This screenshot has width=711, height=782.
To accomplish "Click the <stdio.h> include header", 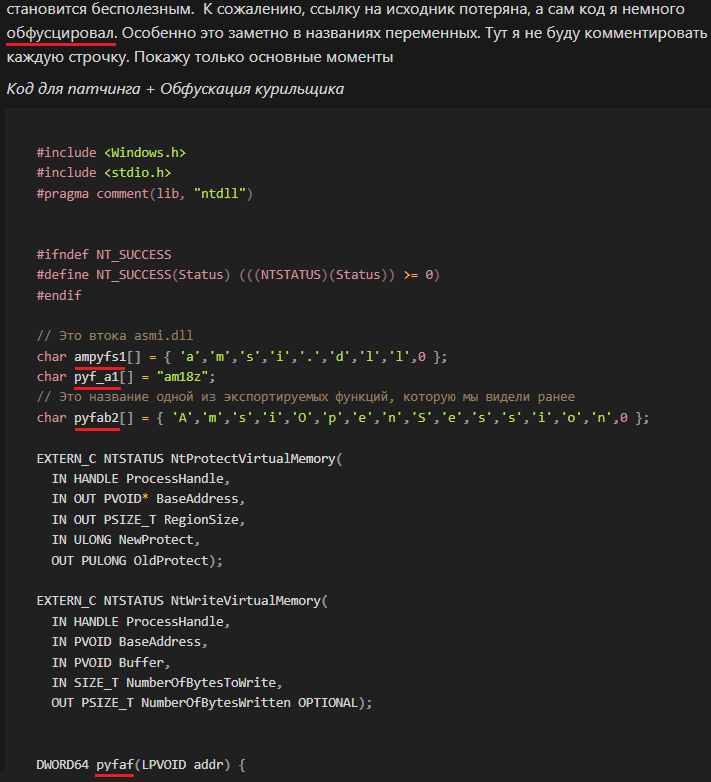I will click(x=138, y=172).
